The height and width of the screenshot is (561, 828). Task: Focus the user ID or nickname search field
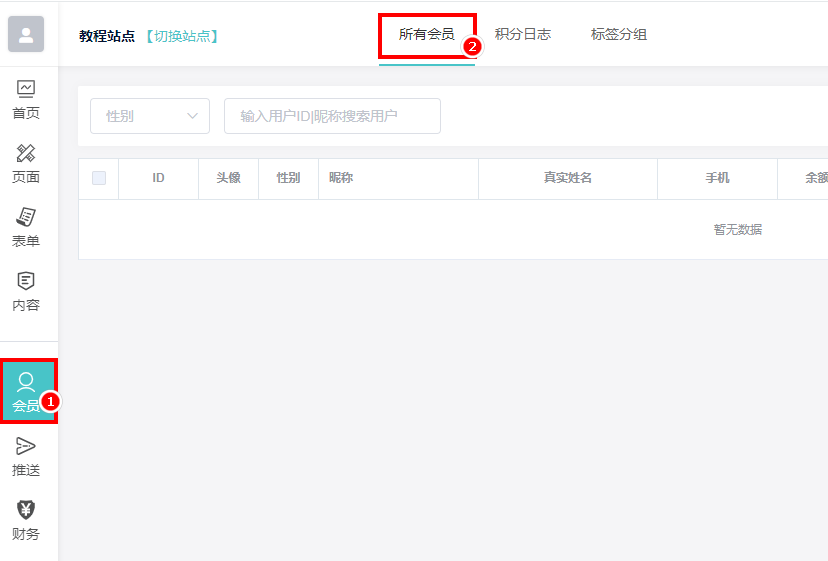coord(332,116)
